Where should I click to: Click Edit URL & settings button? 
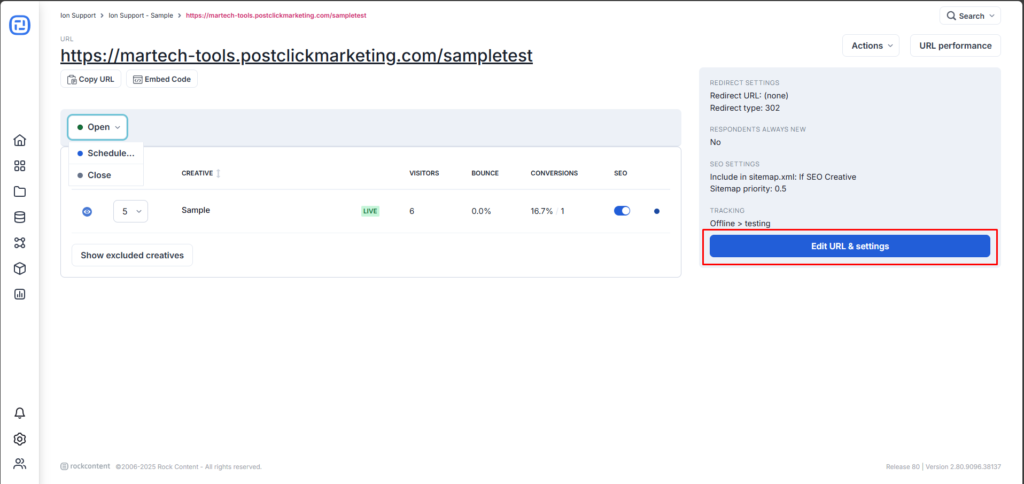(850, 246)
